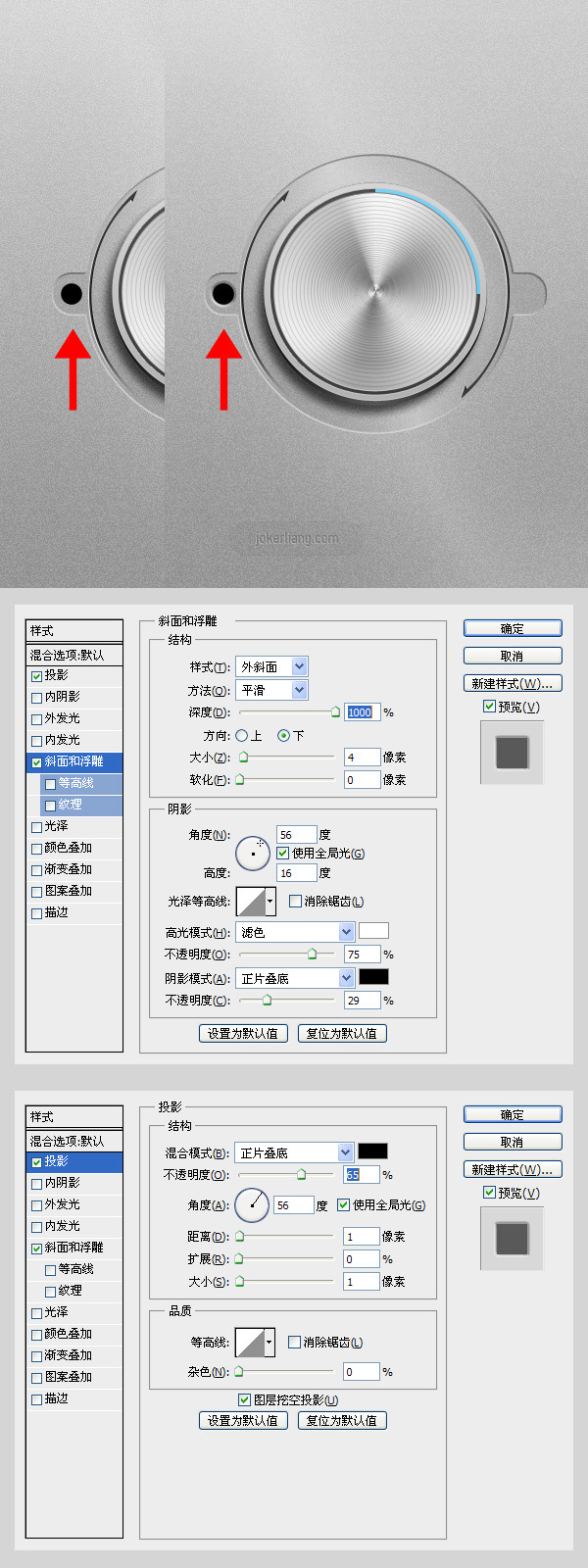Click shadow 不透明度 slider handle at 29
Viewport: 588px width, 1568px height.
[267, 1000]
